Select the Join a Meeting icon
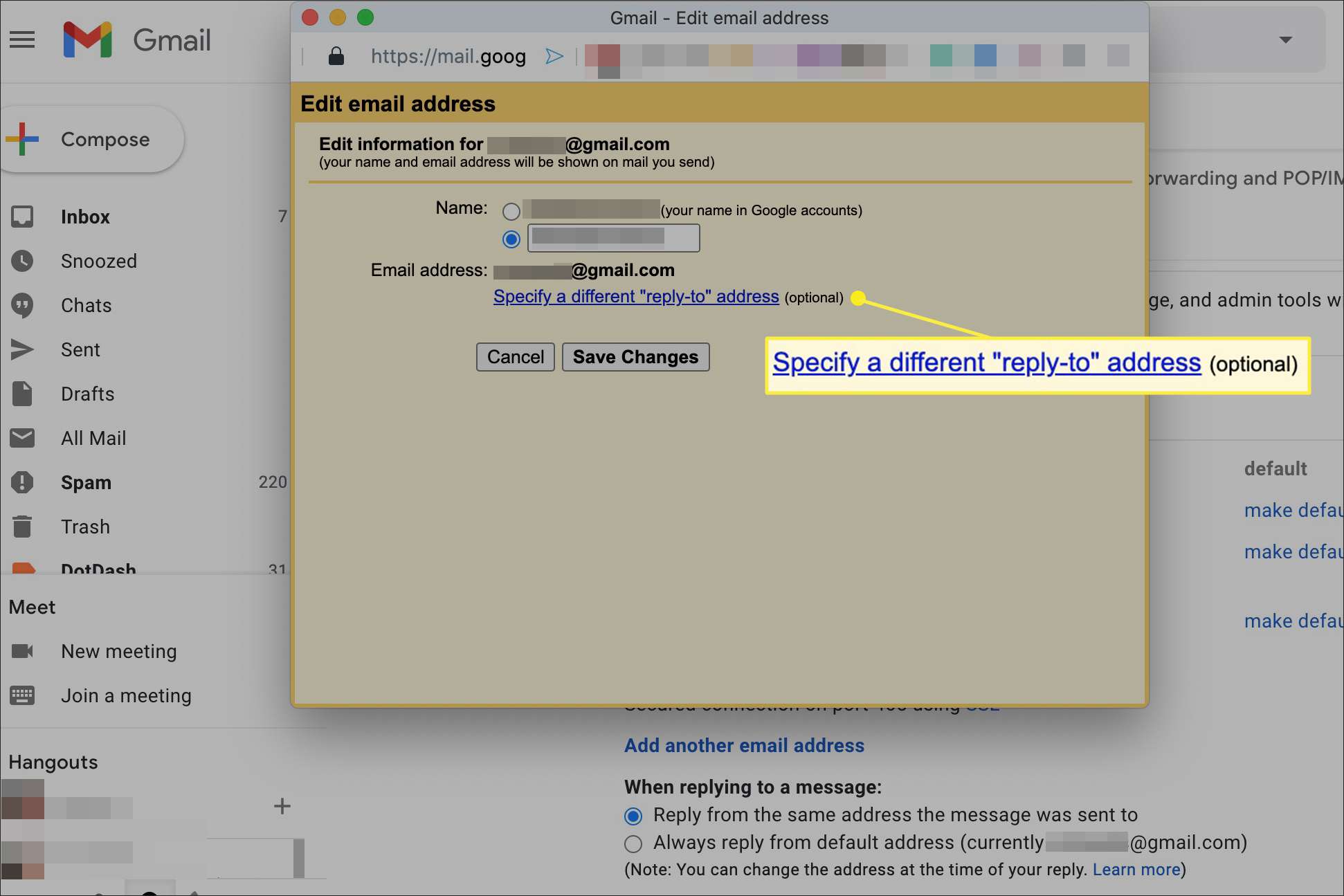This screenshot has width=1344, height=896. point(24,695)
